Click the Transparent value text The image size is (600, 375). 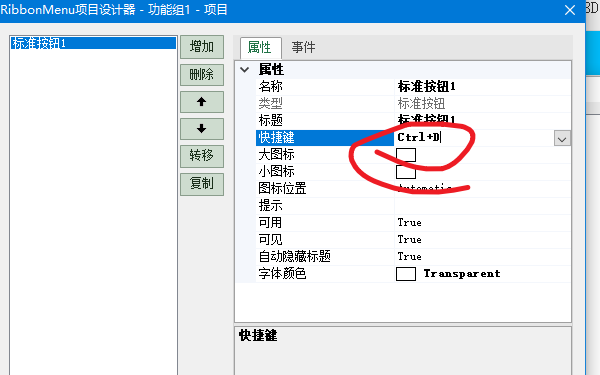[462, 274]
